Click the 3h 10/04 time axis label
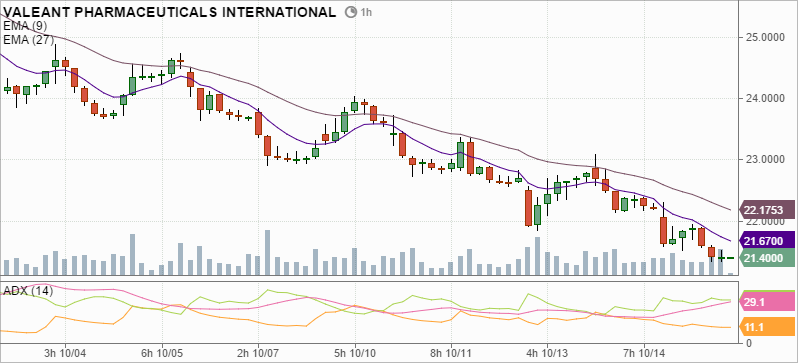Viewport: 798px width, 363px height. point(65,352)
